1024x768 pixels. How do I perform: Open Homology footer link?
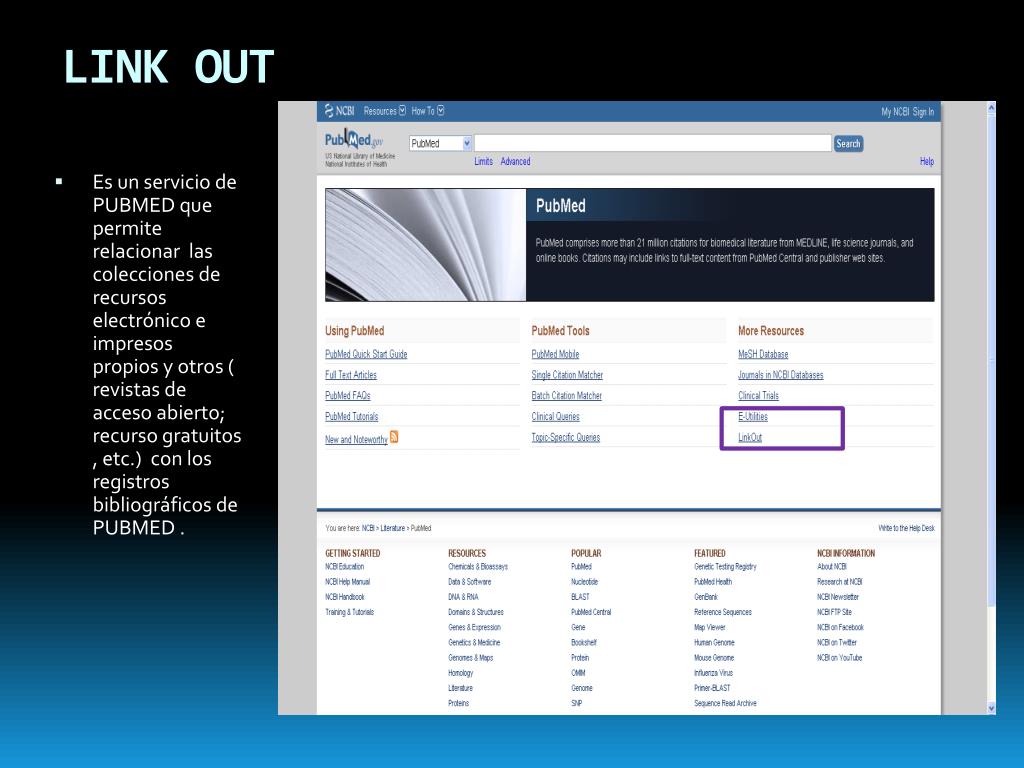[460, 673]
